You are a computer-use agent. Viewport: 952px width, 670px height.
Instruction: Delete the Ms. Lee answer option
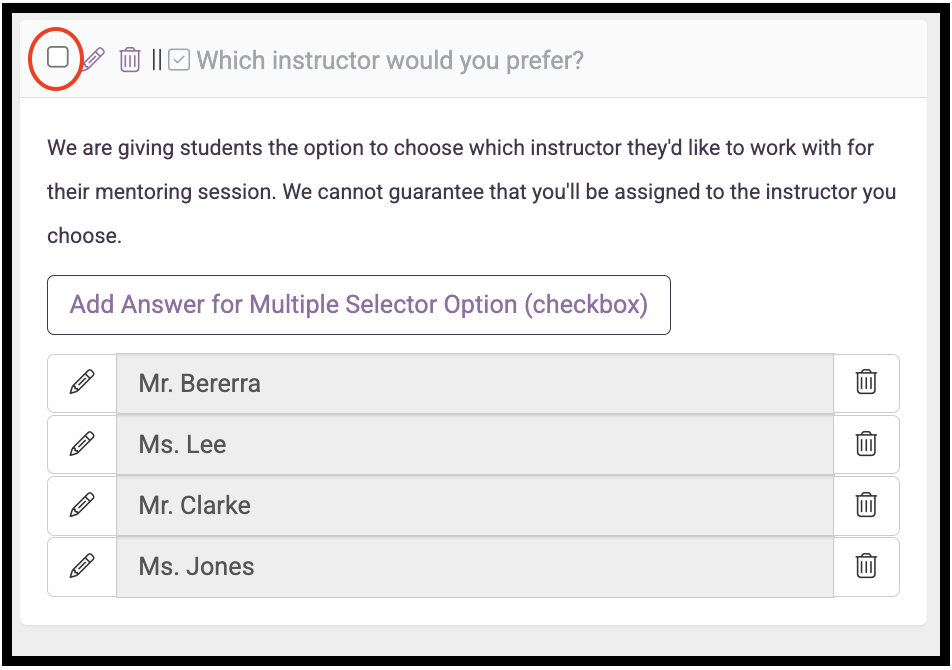[x=866, y=444]
